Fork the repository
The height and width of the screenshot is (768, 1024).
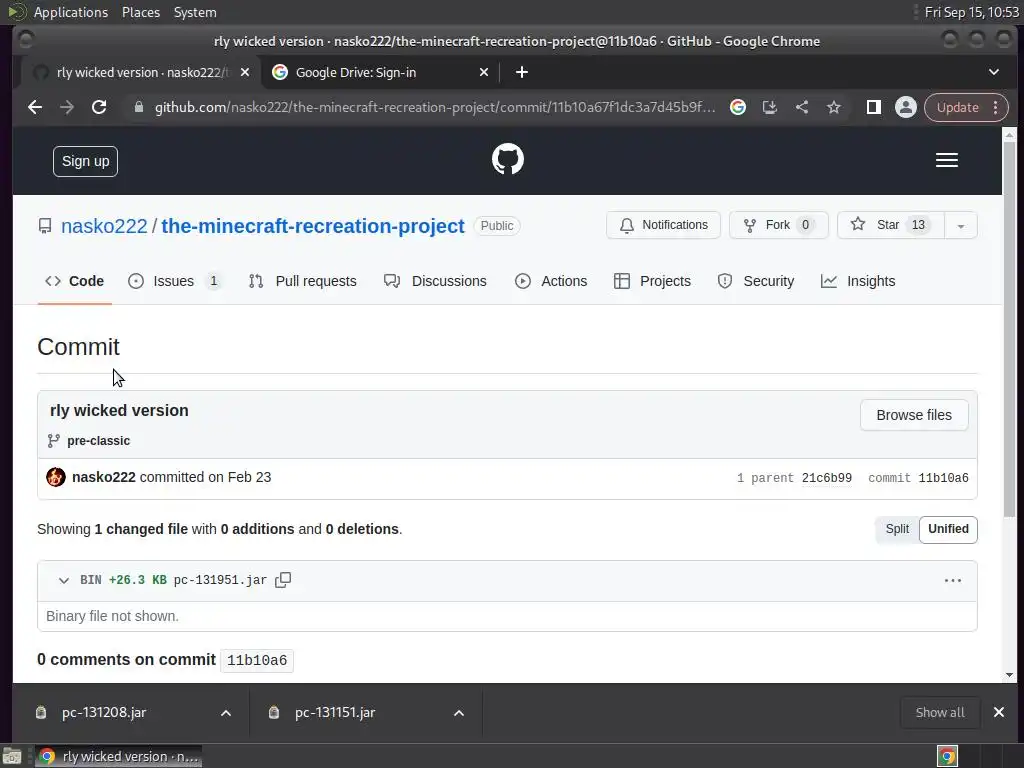pyautogui.click(x=779, y=225)
